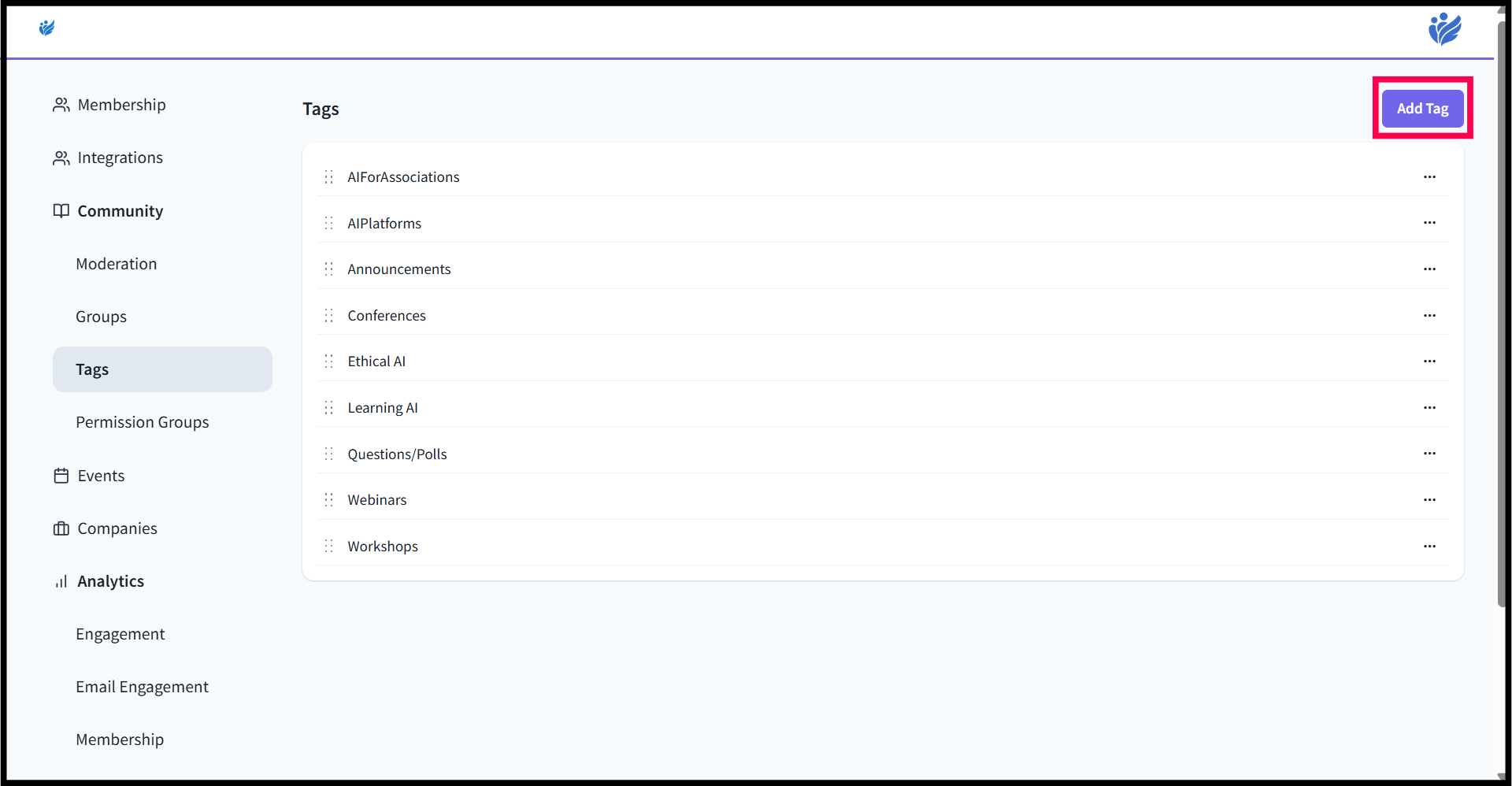Click the large blue logo at top right
This screenshot has height=786, width=1512.
click(1445, 29)
